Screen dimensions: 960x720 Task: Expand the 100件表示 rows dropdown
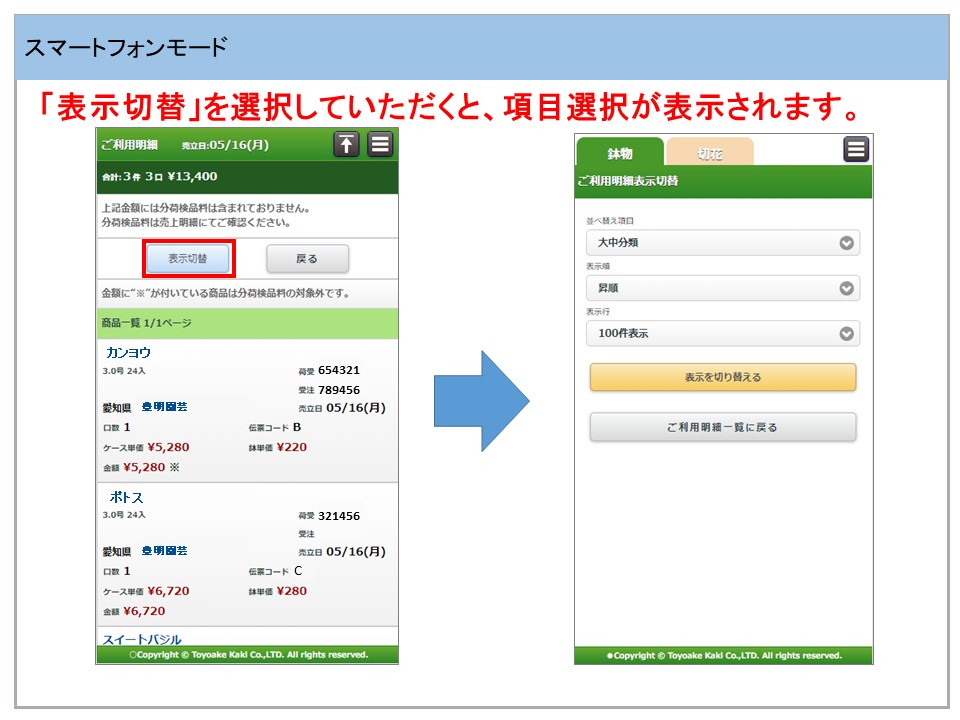[722, 333]
